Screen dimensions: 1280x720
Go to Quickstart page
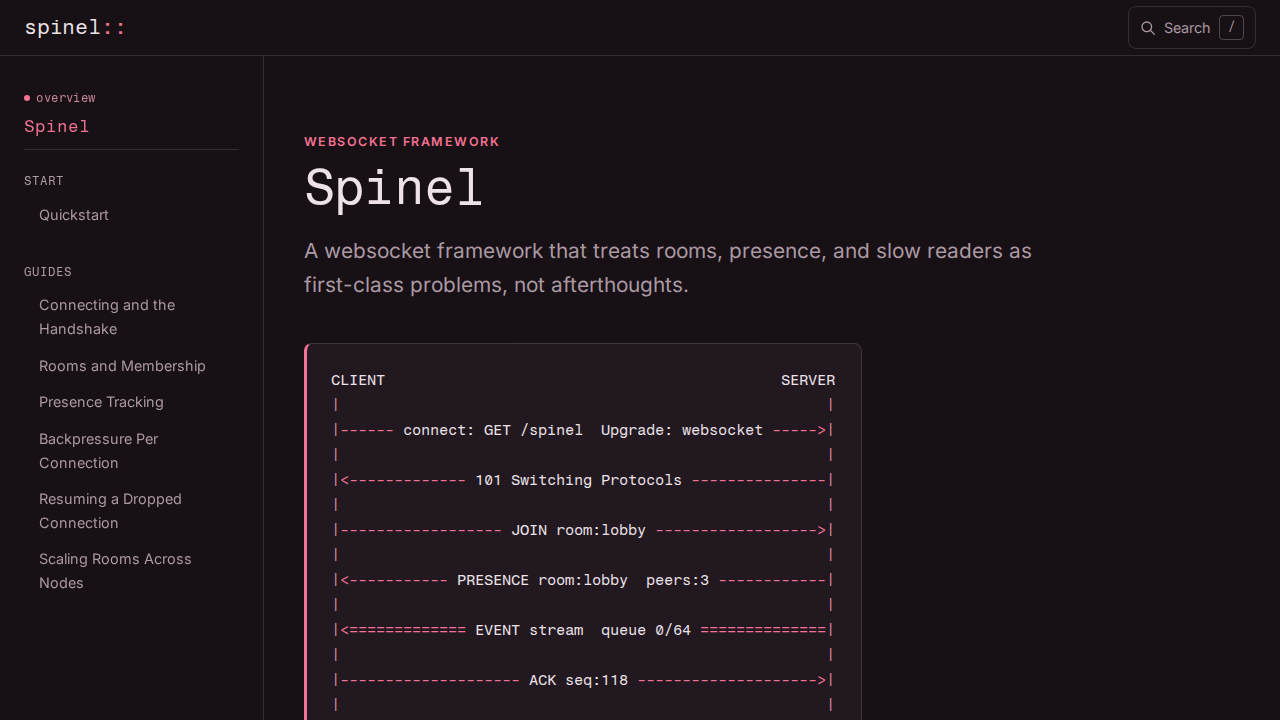pyautogui.click(x=74, y=215)
